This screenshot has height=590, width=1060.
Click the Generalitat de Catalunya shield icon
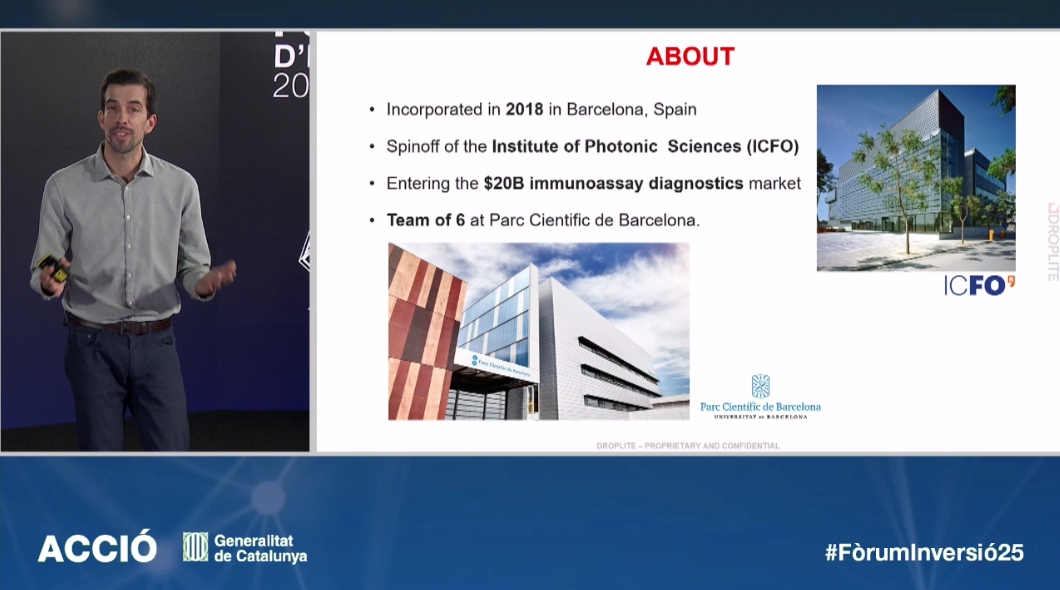pos(195,547)
